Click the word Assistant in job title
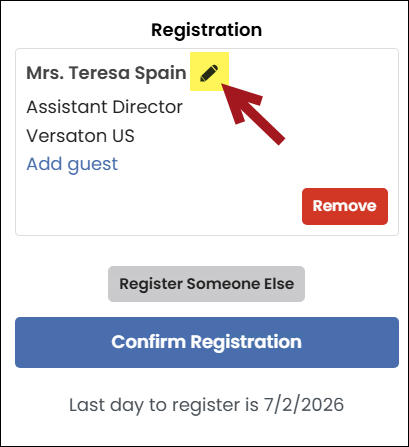This screenshot has height=447, width=409. tap(67, 107)
